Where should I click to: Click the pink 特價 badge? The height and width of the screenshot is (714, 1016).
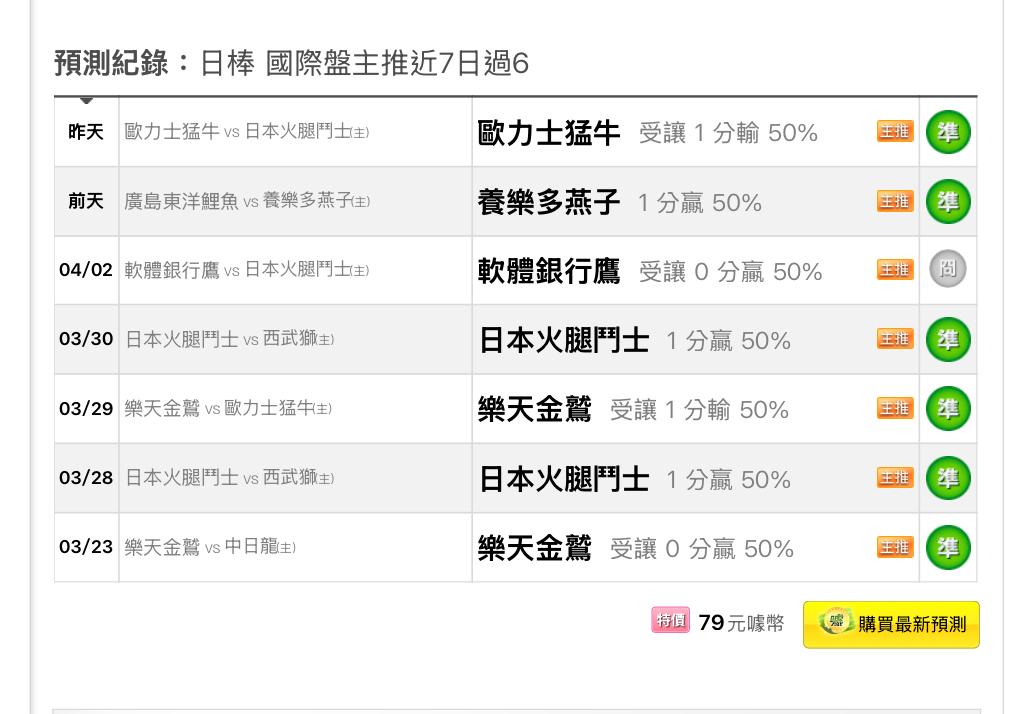[x=671, y=620]
